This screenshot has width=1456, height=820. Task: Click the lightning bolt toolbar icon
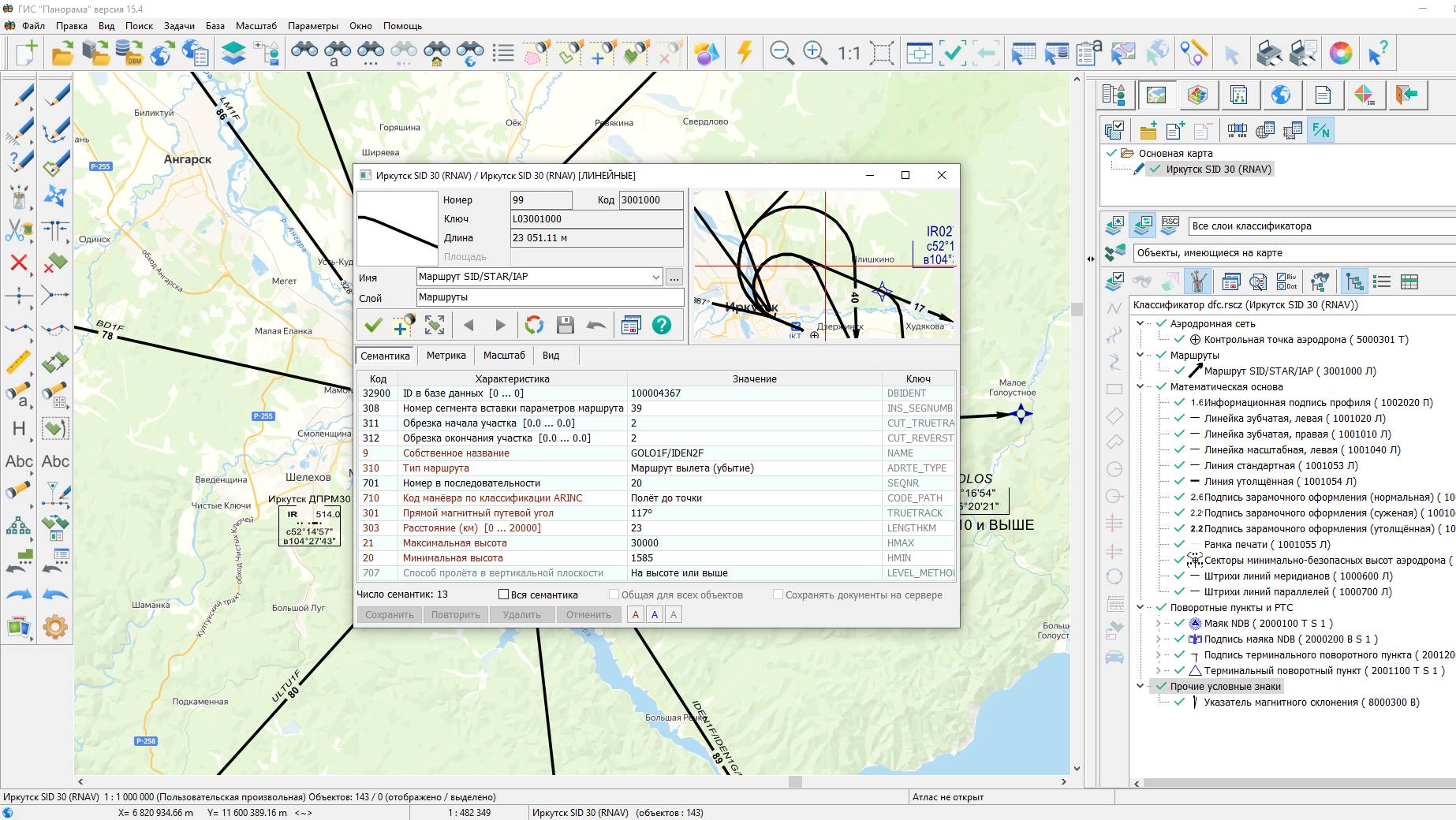click(745, 53)
